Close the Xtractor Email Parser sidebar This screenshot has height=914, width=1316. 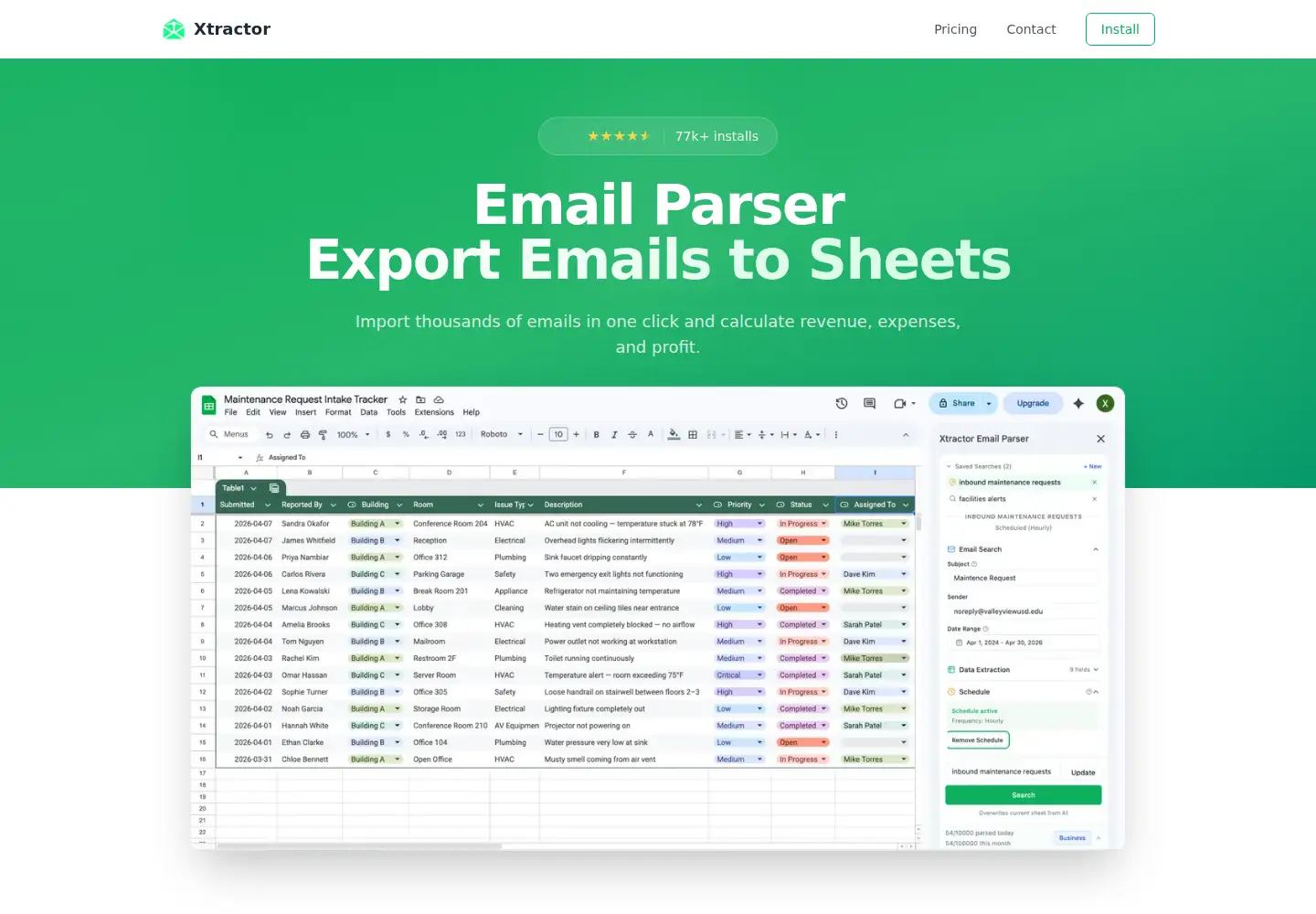[1100, 439]
